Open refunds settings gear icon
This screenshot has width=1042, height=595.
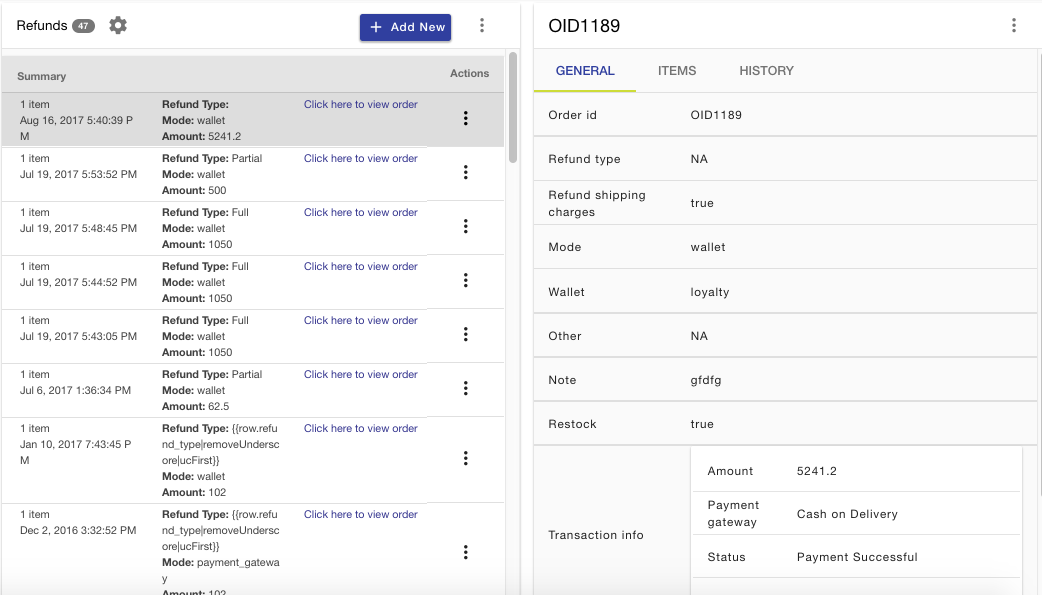click(118, 25)
